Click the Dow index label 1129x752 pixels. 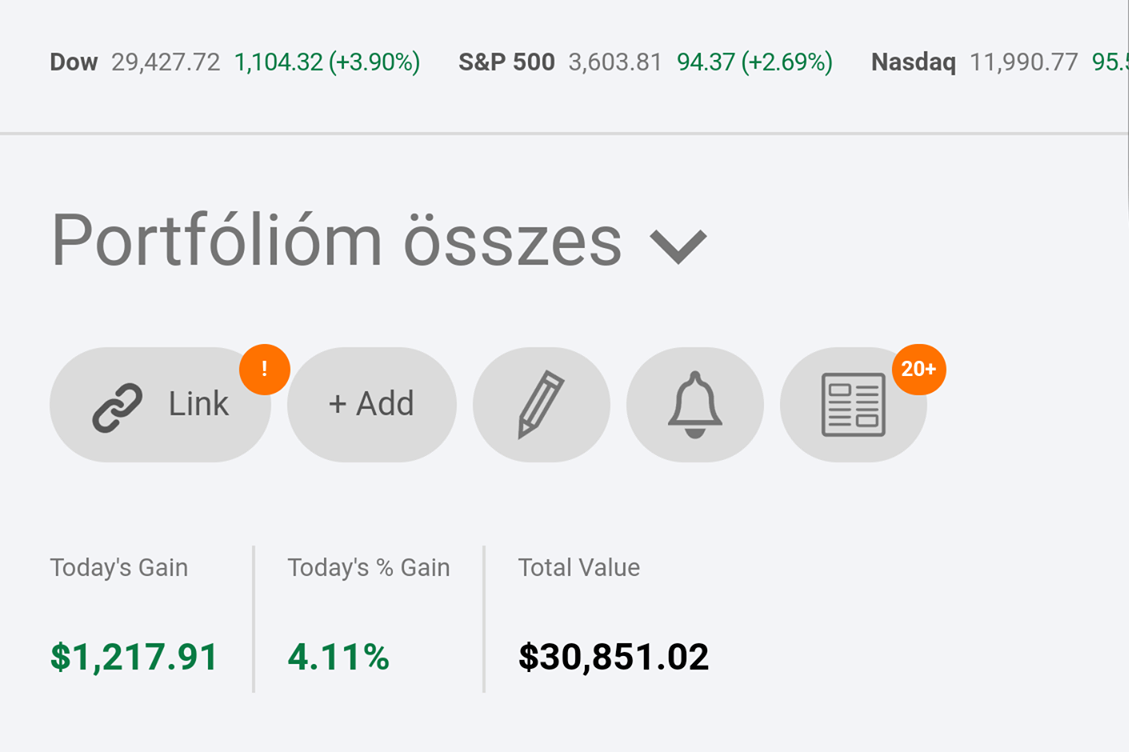(74, 63)
